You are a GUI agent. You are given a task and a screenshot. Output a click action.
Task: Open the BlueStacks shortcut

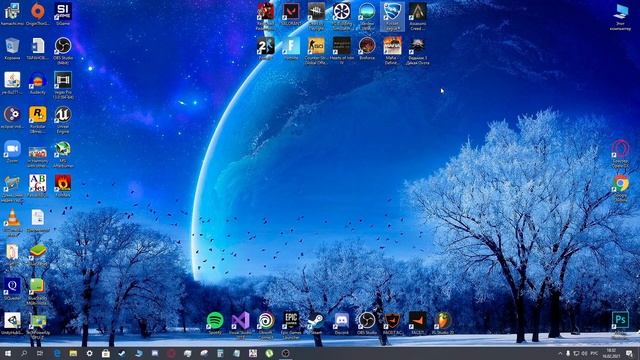tap(38, 255)
